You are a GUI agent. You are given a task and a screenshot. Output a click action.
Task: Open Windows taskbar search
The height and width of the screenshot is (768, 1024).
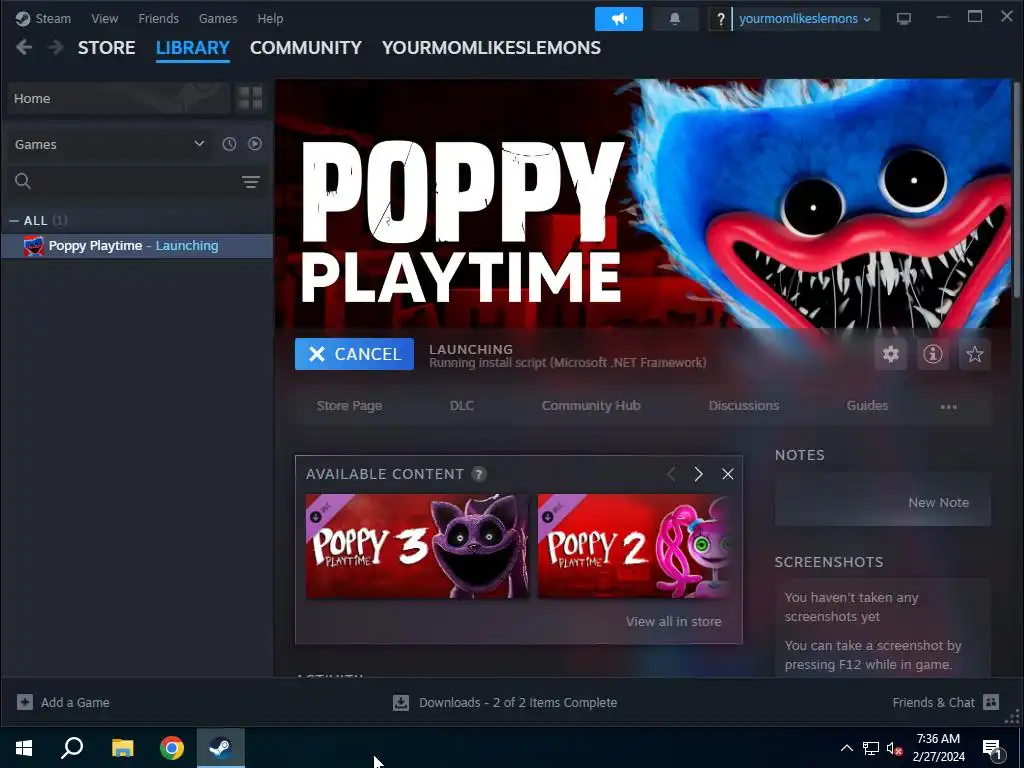tap(72, 748)
